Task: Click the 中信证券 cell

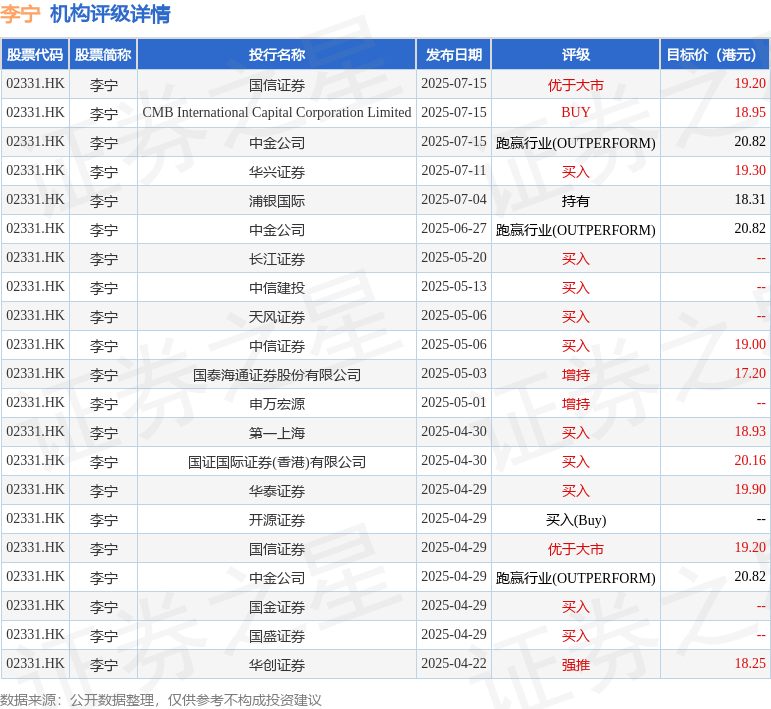Action: 277,346
